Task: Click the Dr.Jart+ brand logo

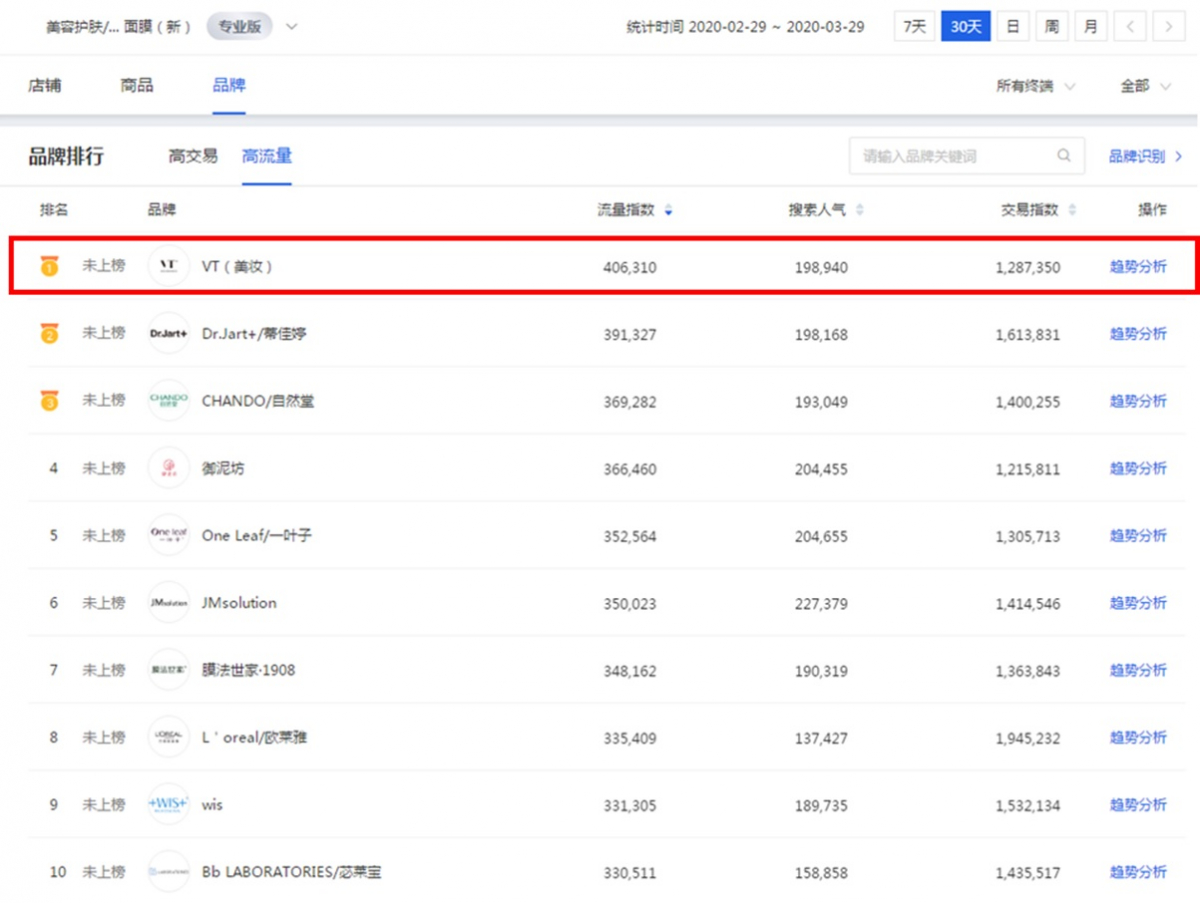Action: [168, 333]
